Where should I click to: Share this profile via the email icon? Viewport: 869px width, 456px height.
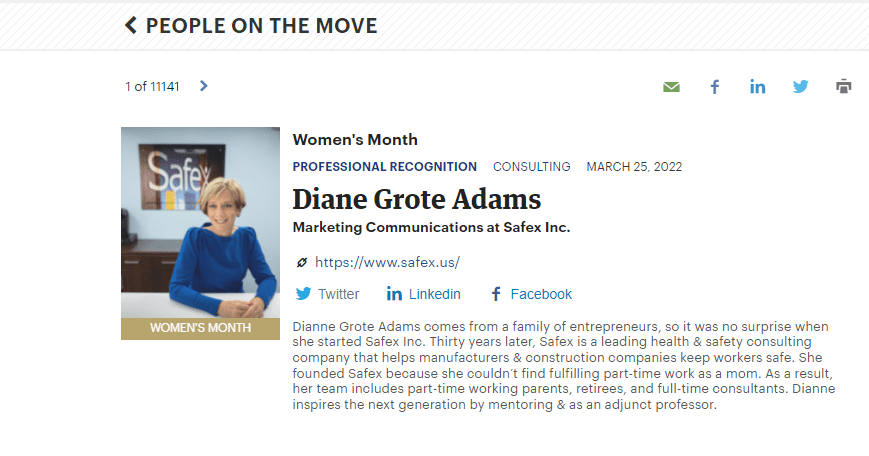671,87
